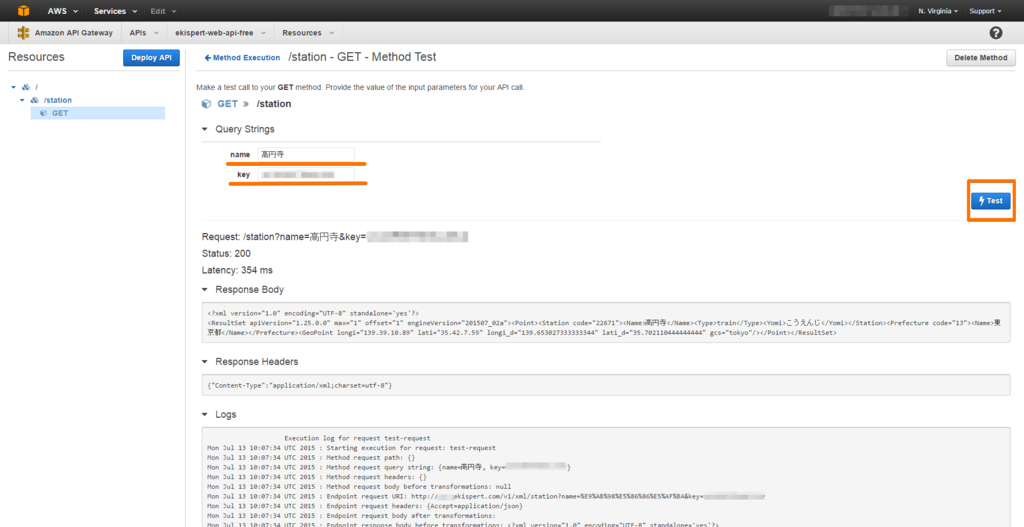
Task: Select the root / resource in tree
Action: (37, 87)
